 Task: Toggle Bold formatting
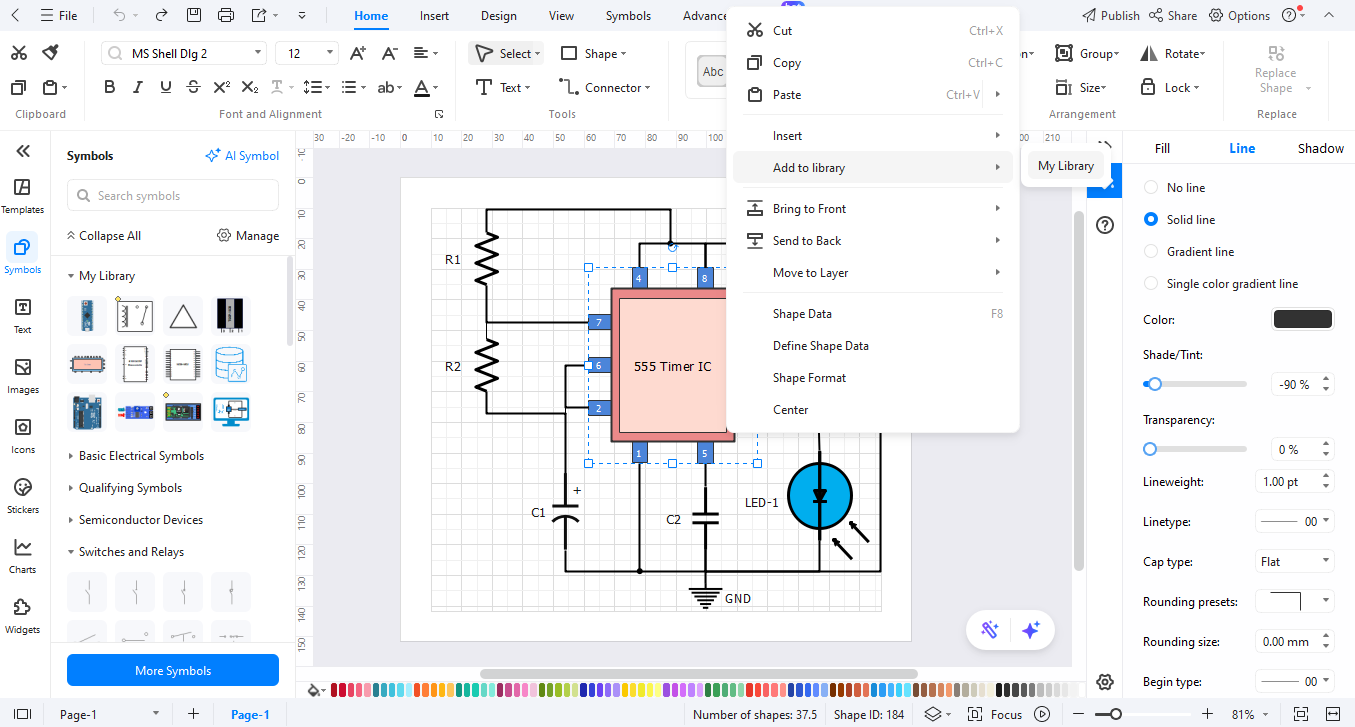point(110,88)
